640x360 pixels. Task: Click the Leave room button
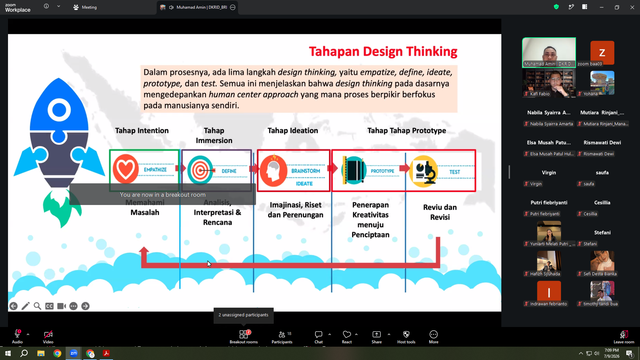click(624, 336)
